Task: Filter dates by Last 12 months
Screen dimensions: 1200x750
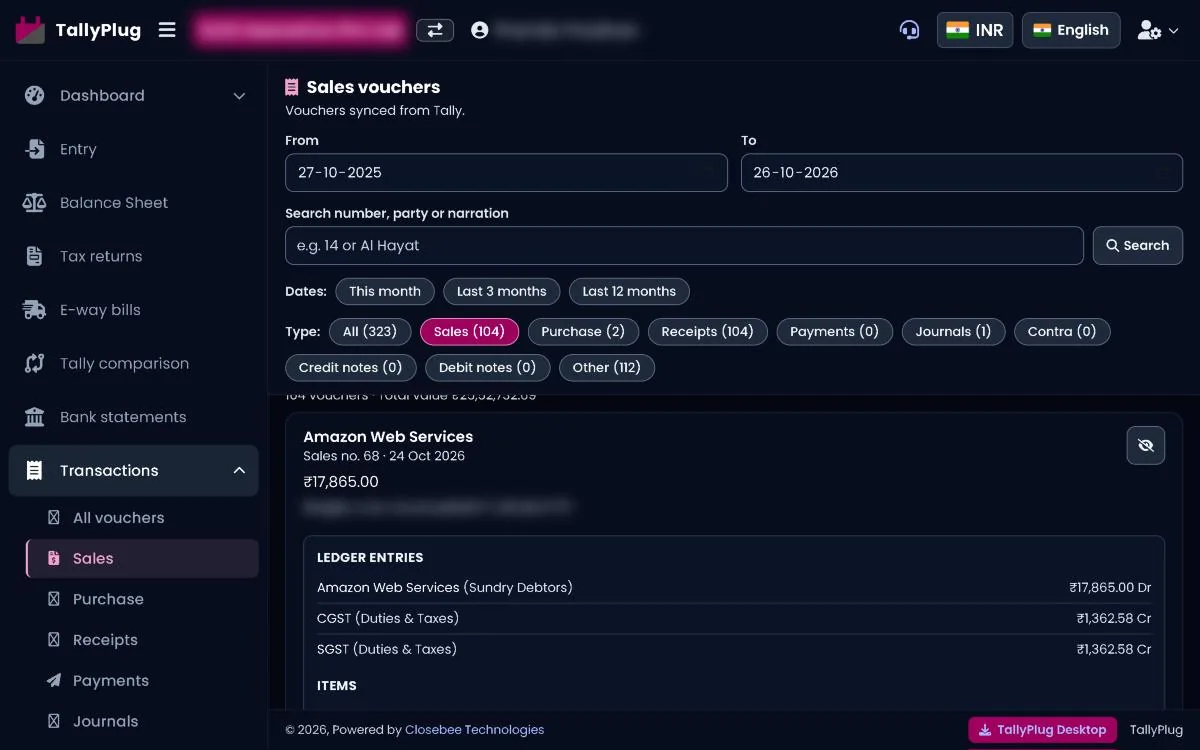Action: [629, 292]
